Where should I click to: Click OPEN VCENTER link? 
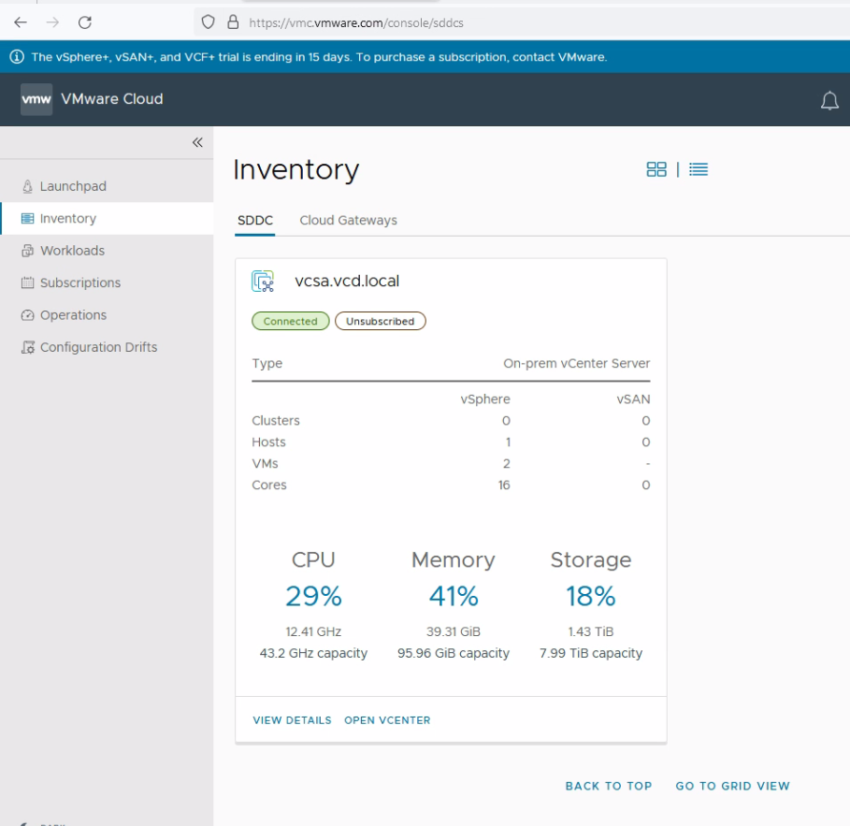click(387, 720)
